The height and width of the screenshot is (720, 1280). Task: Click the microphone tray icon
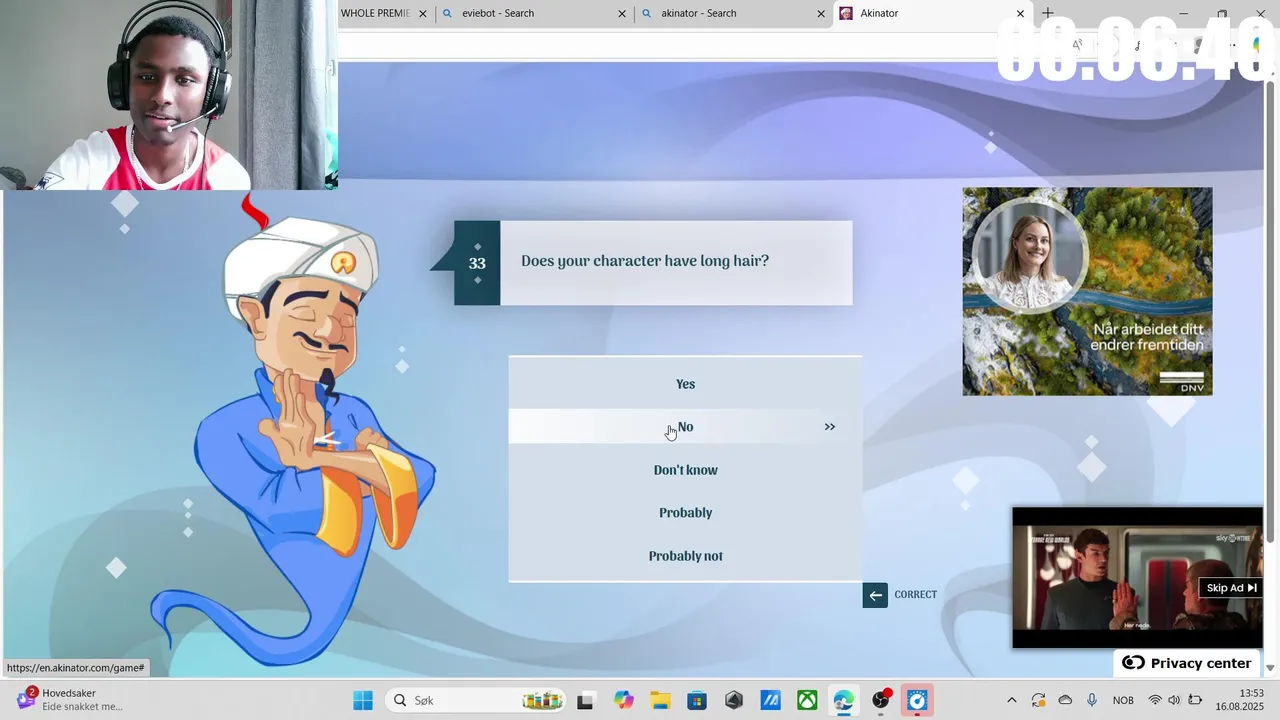click(x=1092, y=700)
